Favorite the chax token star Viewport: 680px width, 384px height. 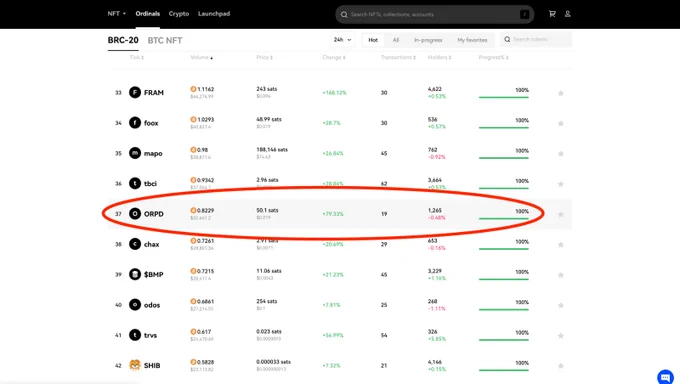[561, 245]
